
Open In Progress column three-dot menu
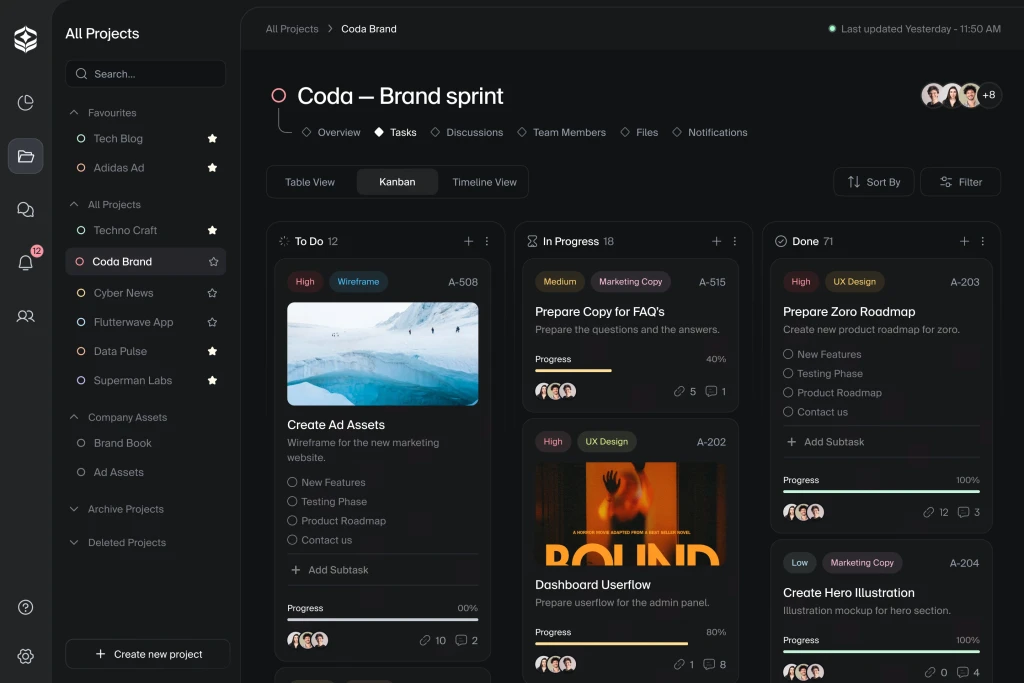pos(735,241)
